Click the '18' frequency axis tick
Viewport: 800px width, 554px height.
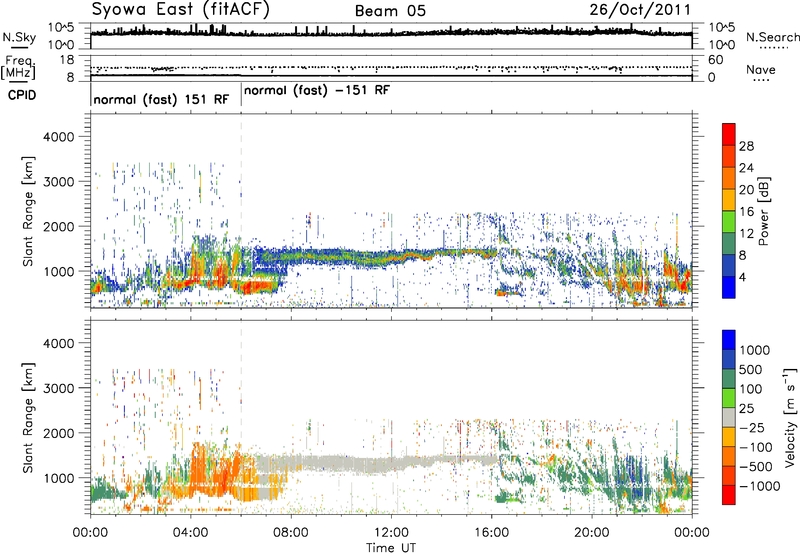[x=67, y=60]
